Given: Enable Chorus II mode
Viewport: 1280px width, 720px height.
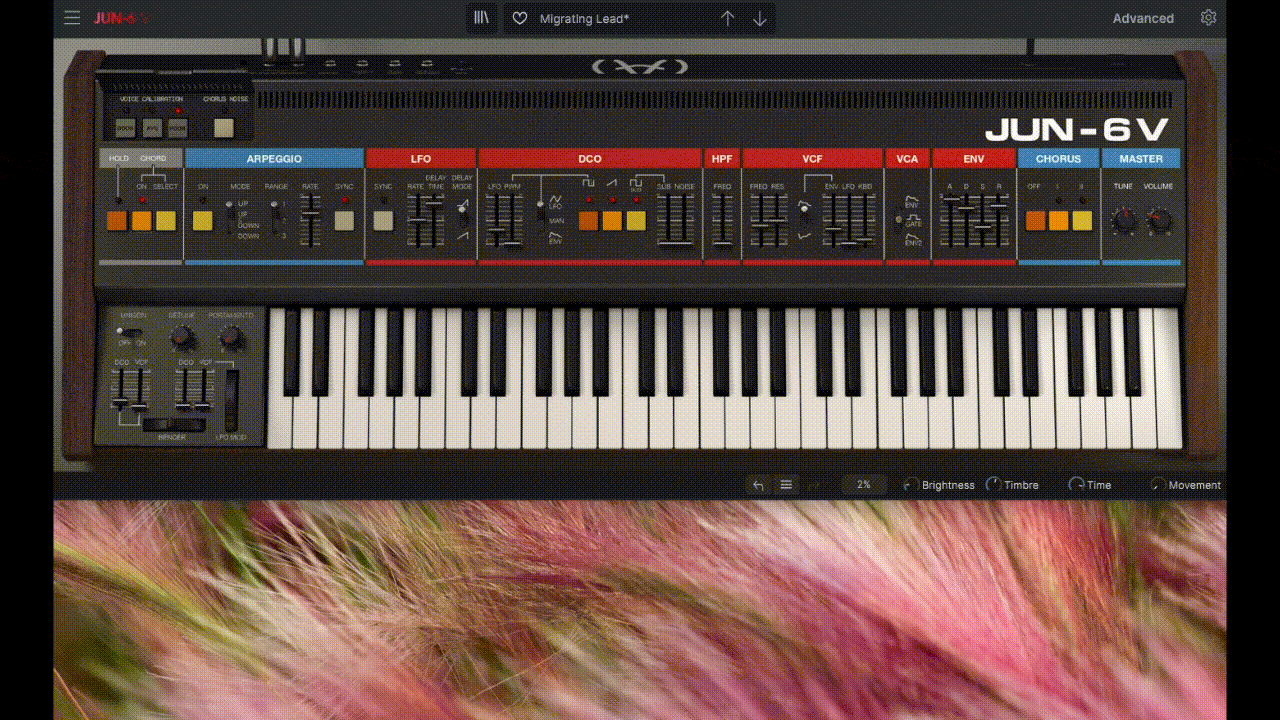Looking at the screenshot, I should tap(1082, 221).
